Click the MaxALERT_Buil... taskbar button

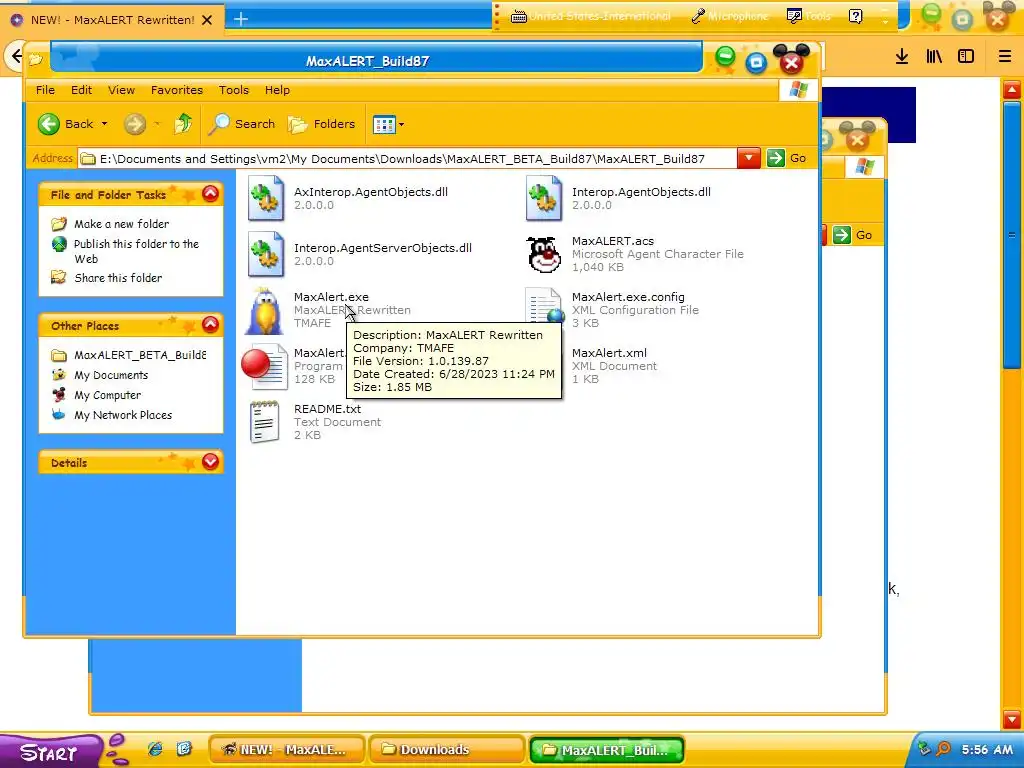click(x=607, y=750)
